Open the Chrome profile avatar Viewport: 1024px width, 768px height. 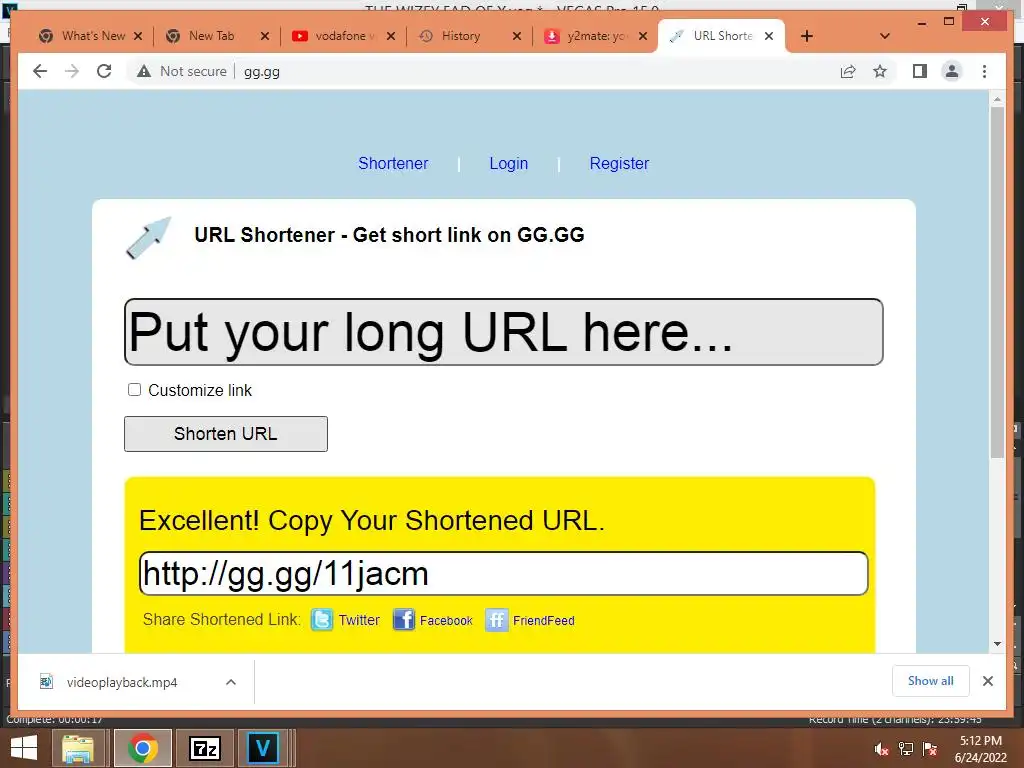(952, 71)
